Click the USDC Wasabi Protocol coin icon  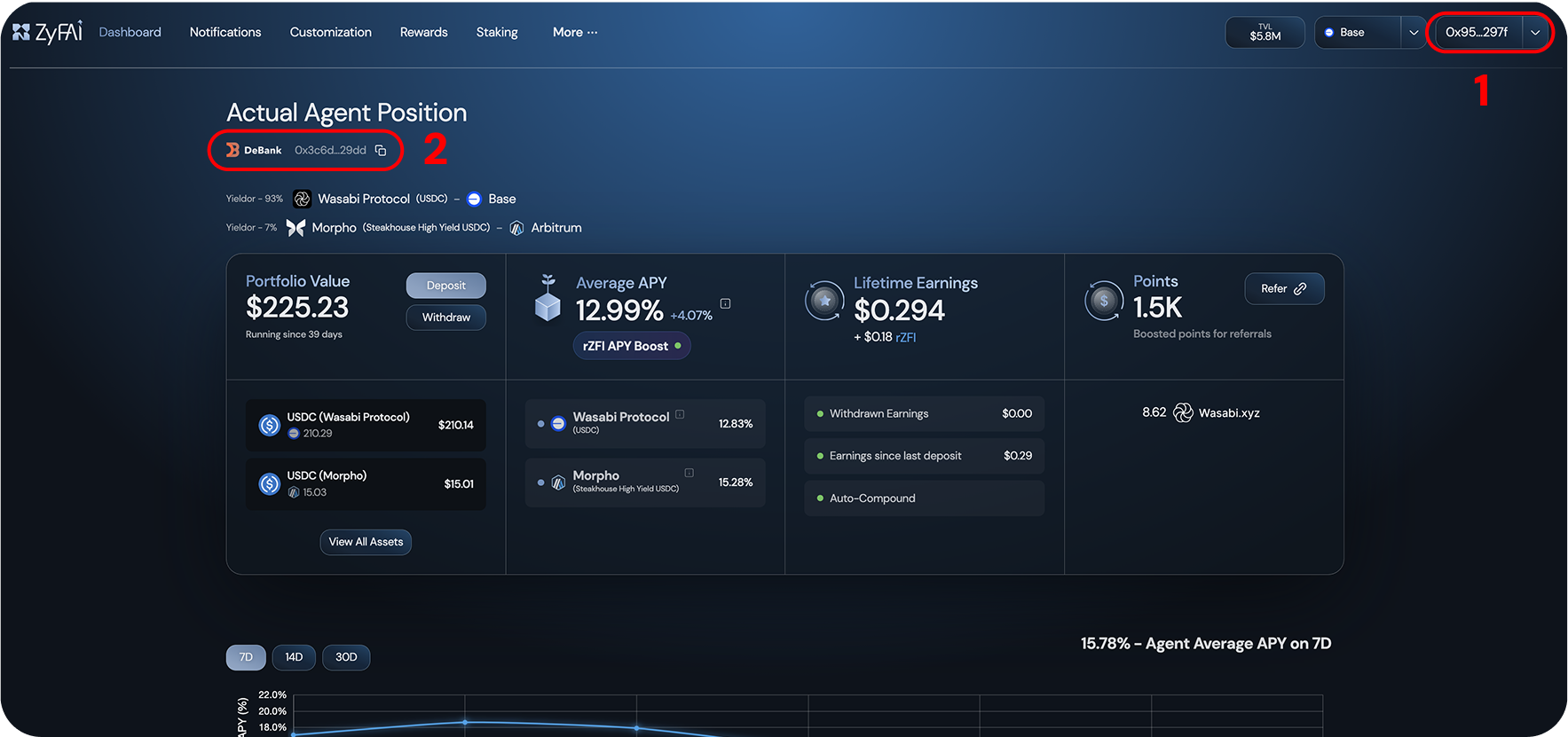[x=270, y=426]
